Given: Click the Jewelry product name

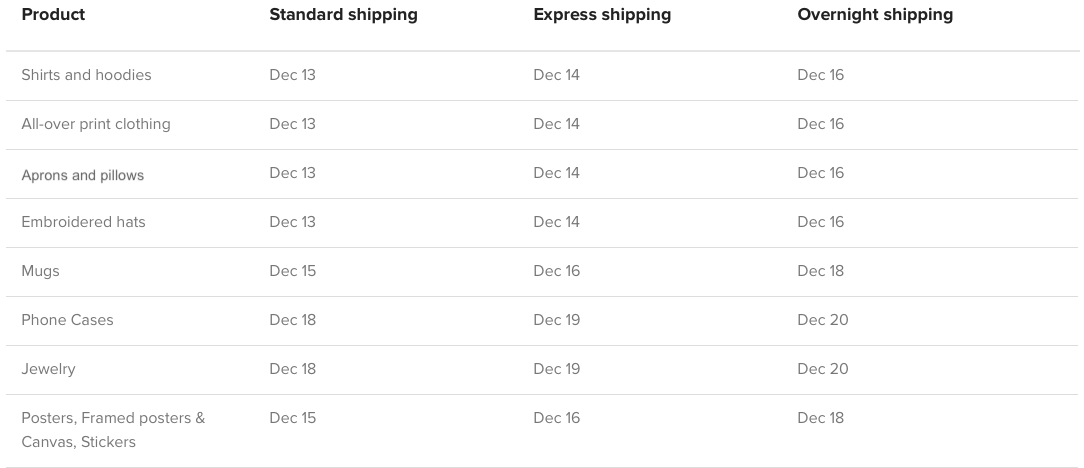Looking at the screenshot, I should click(48, 369).
